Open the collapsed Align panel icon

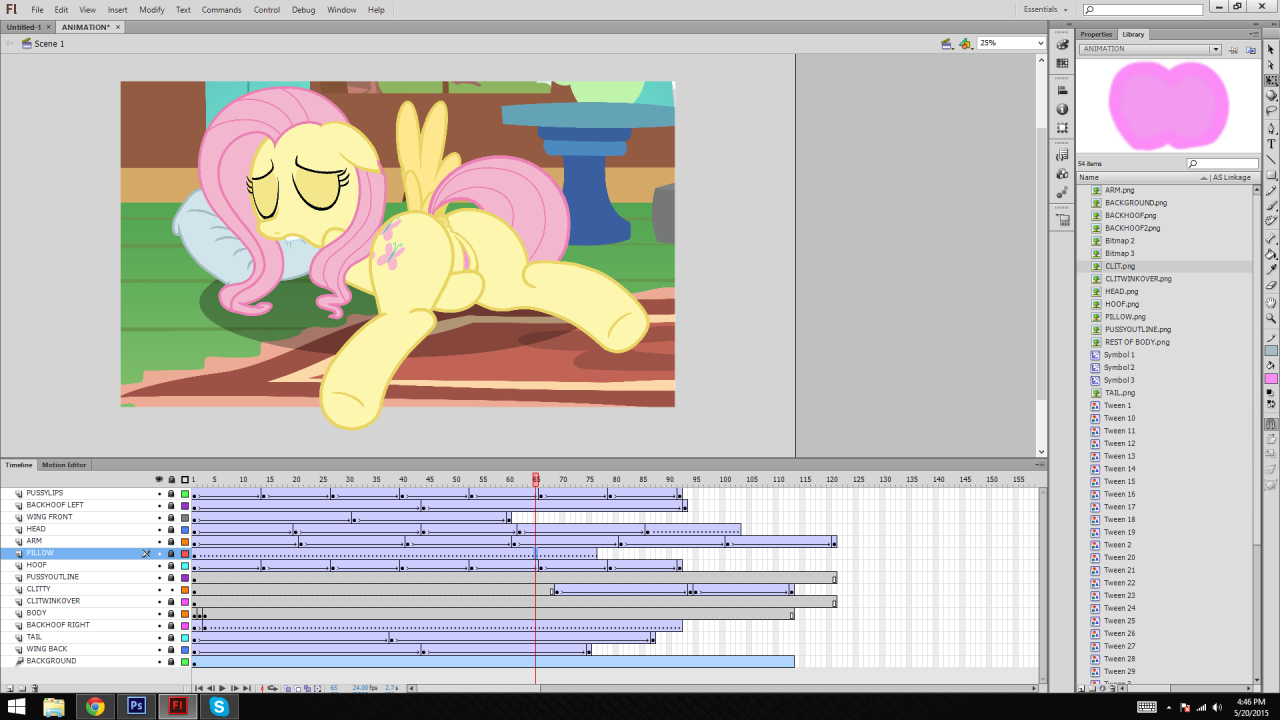(x=1062, y=91)
